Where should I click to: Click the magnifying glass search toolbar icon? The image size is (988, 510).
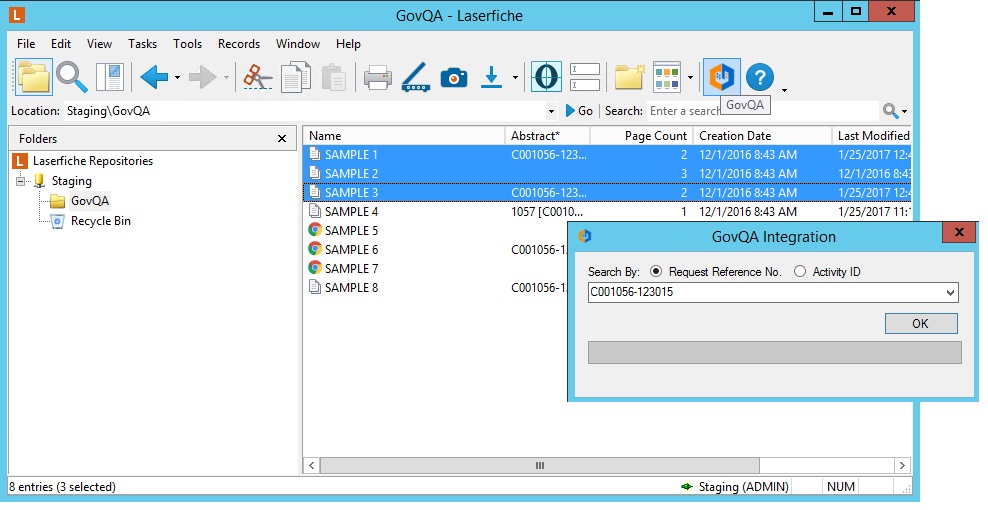coord(71,77)
